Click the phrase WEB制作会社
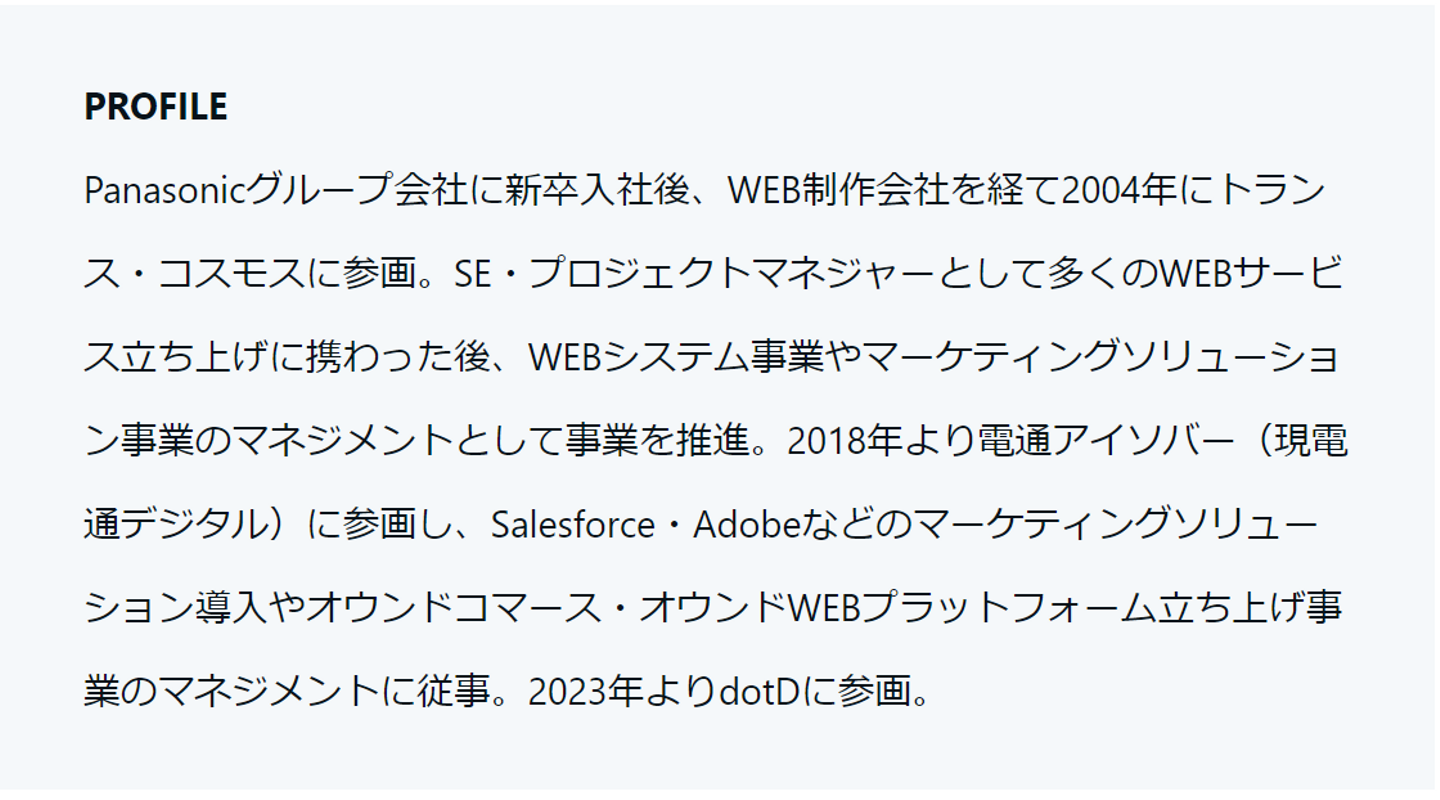The height and width of the screenshot is (800, 1440). pos(838,190)
